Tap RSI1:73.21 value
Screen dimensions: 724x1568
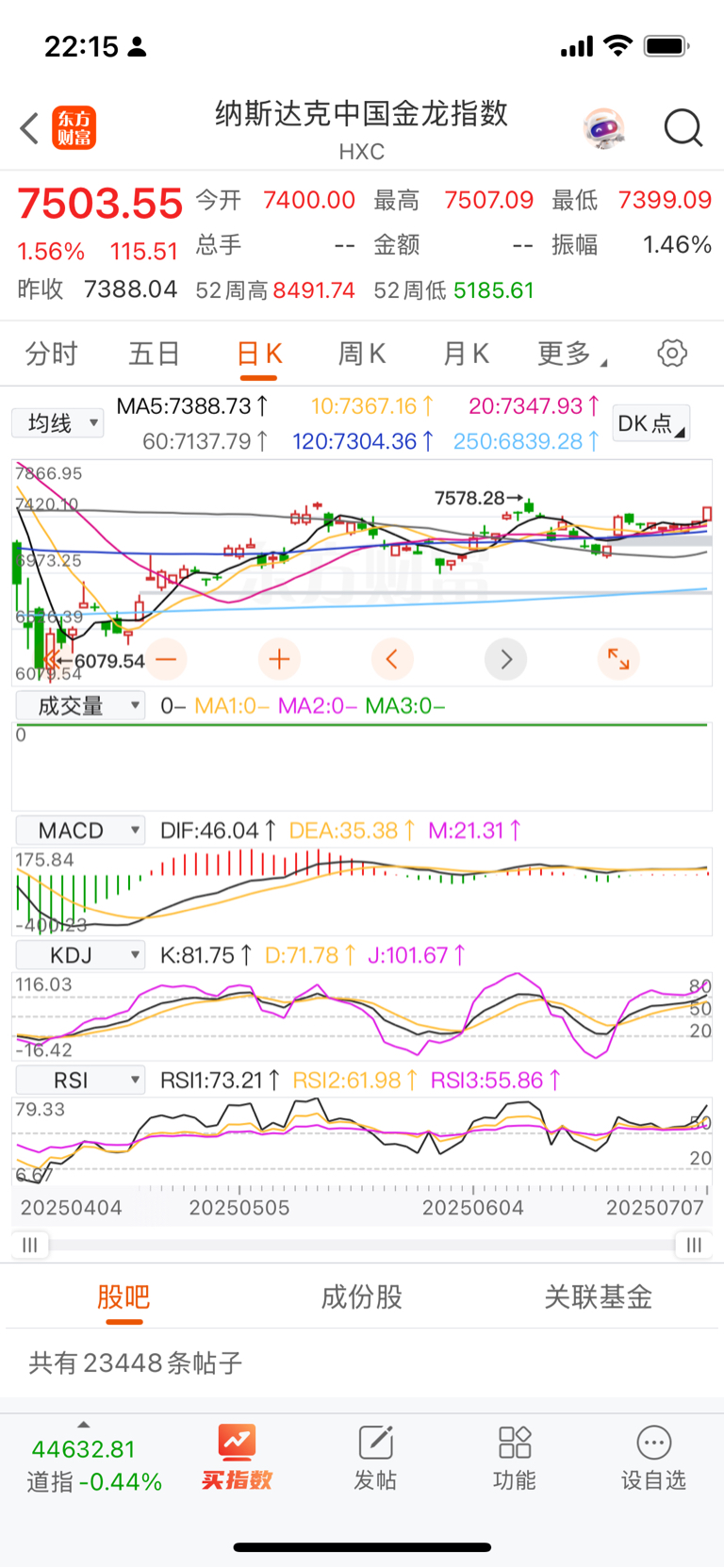(220, 1080)
